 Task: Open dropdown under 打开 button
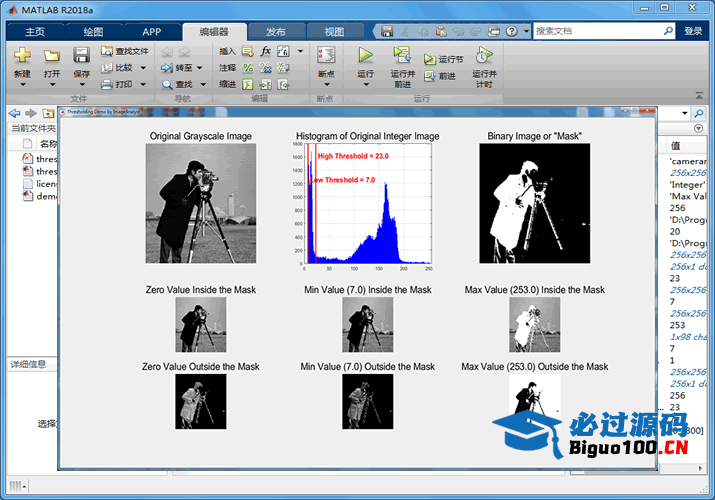coord(52,85)
